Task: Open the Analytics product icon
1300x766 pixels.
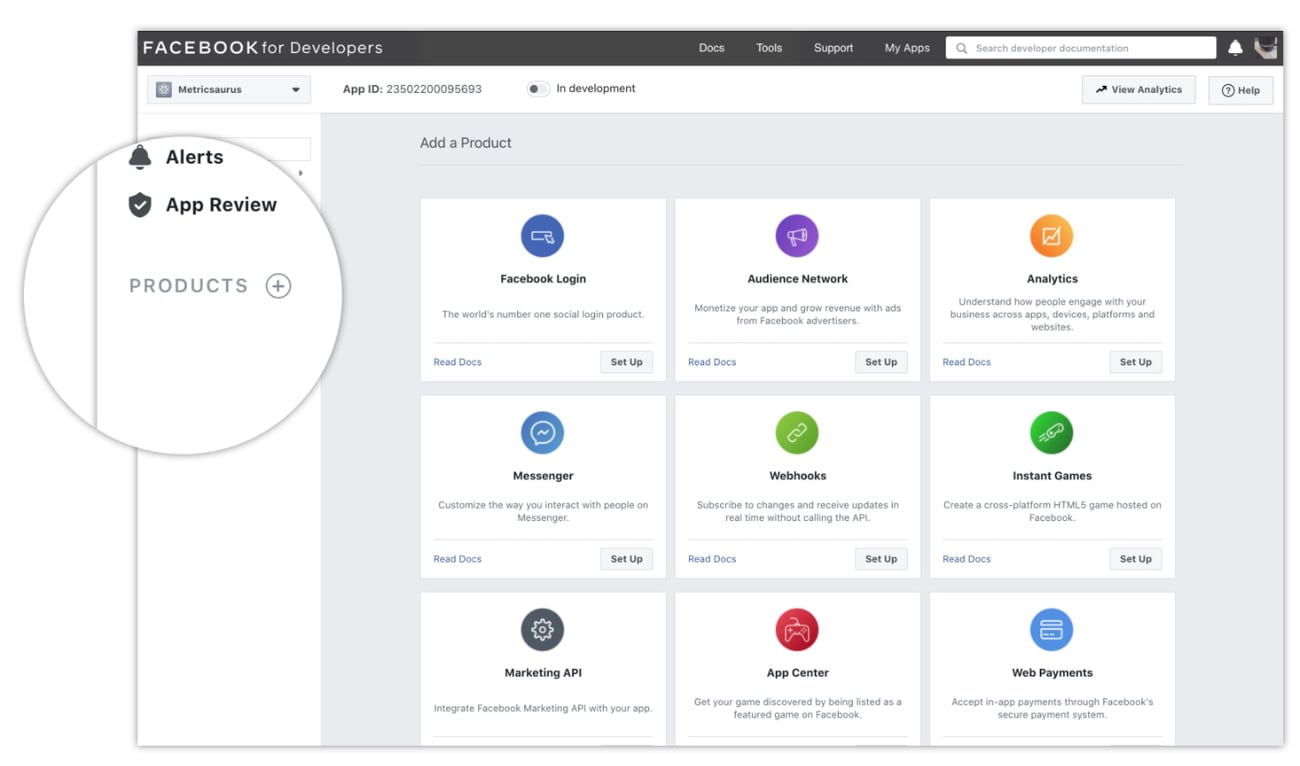Action: tap(1051, 237)
